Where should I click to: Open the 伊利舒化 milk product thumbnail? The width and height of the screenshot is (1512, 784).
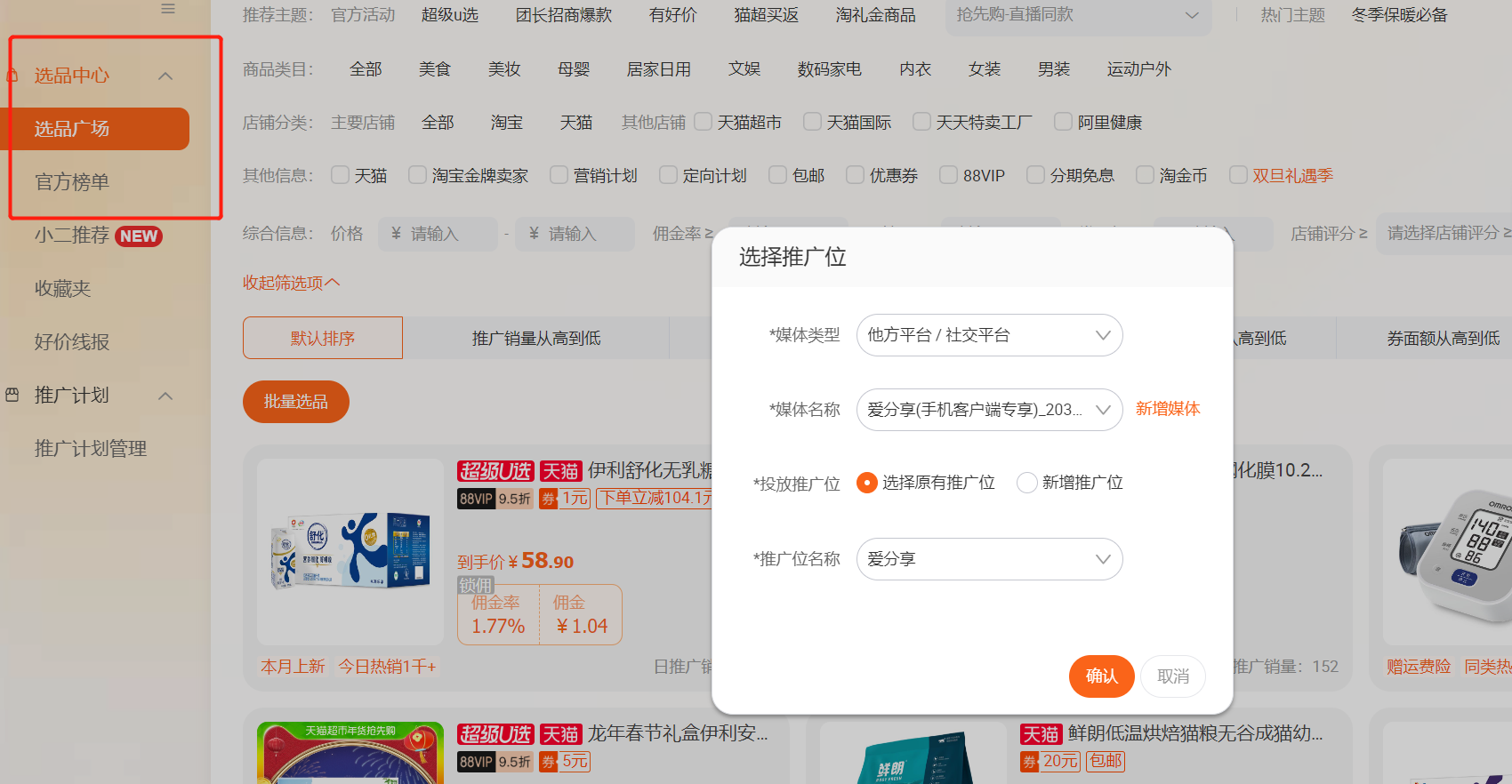click(350, 551)
